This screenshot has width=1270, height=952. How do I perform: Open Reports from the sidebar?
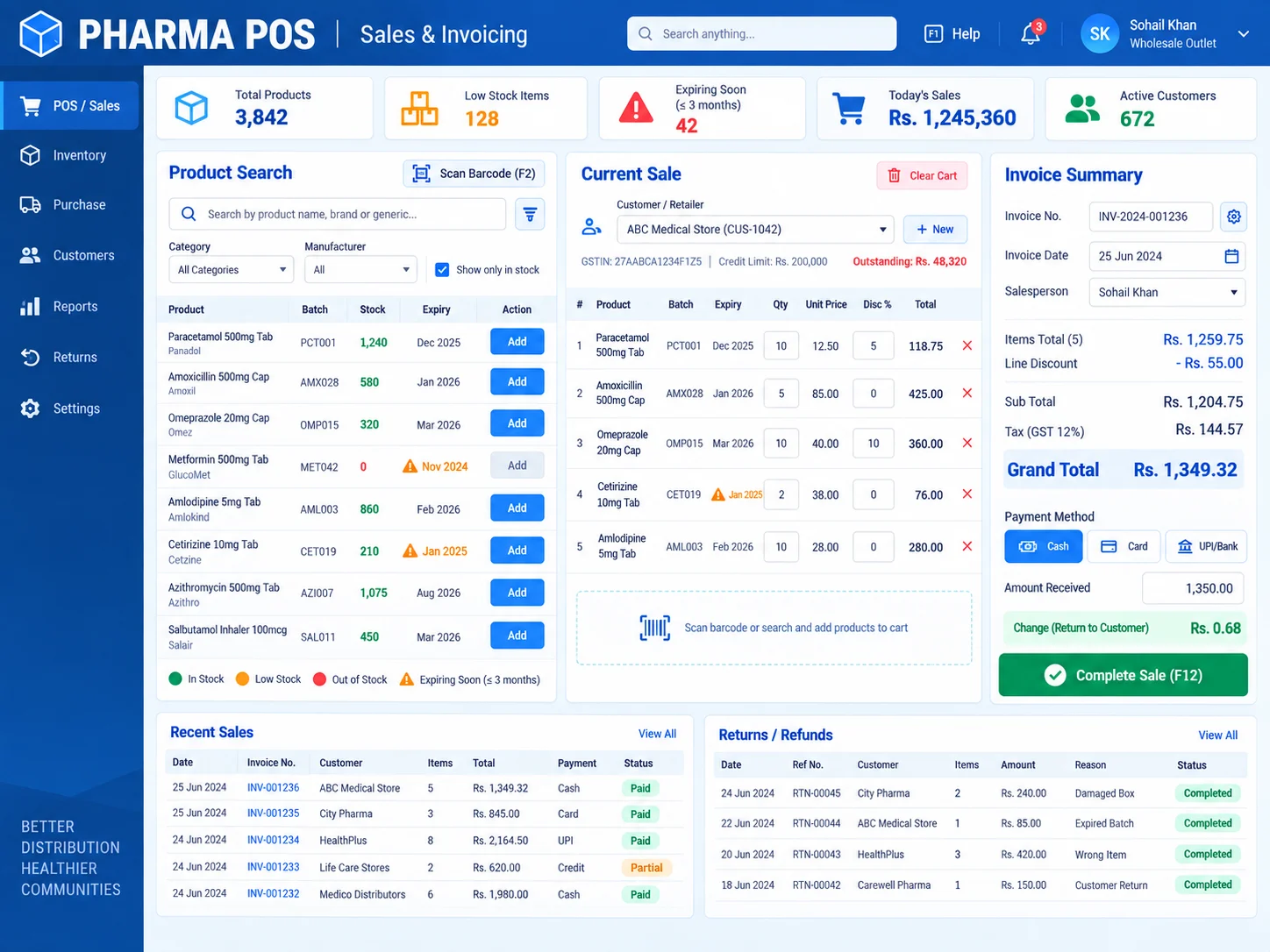coord(70,306)
